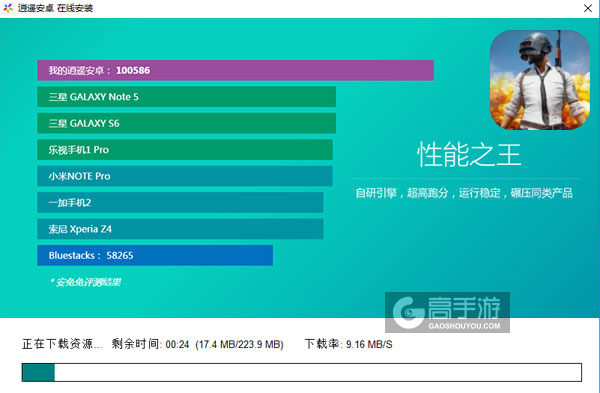The width and height of the screenshot is (600, 393).
Task: Select the 小米NOTE Pro bar
Action: coord(185,176)
